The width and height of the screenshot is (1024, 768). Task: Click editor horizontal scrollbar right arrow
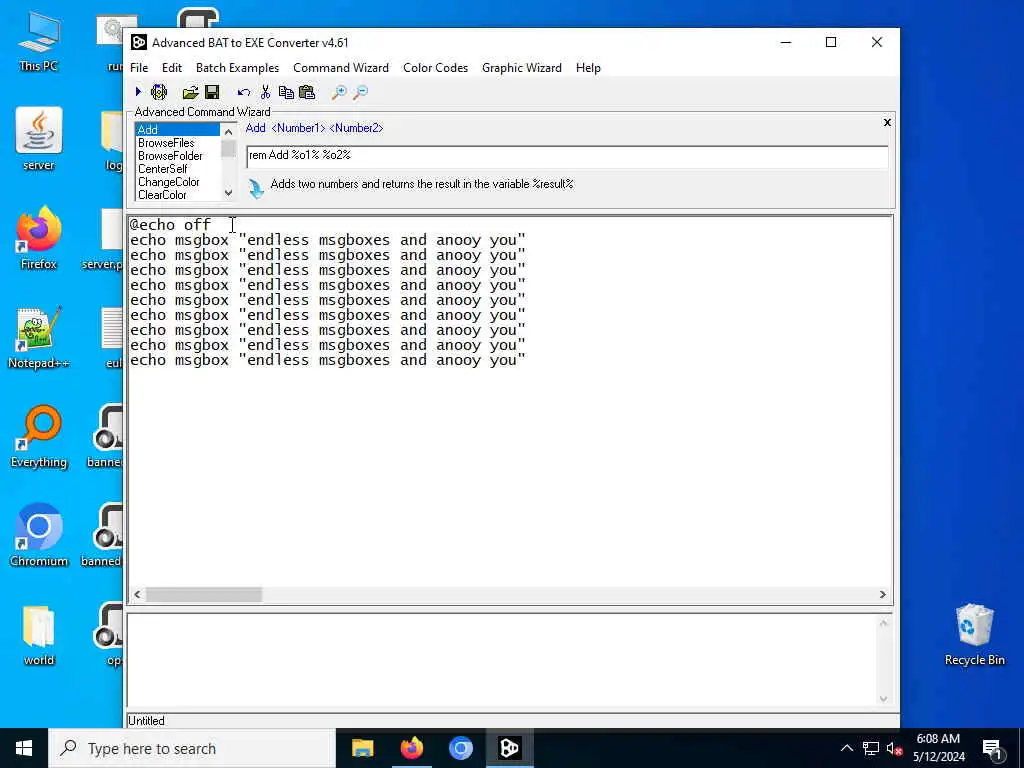tap(882, 594)
